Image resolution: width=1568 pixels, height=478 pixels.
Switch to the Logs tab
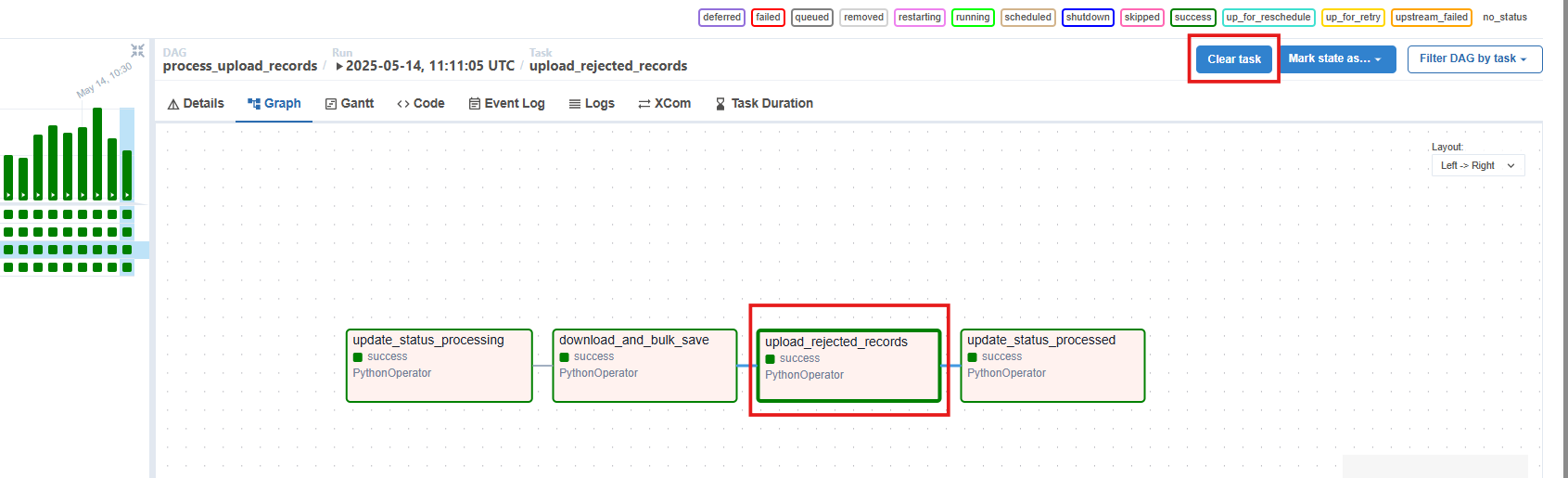tap(592, 104)
